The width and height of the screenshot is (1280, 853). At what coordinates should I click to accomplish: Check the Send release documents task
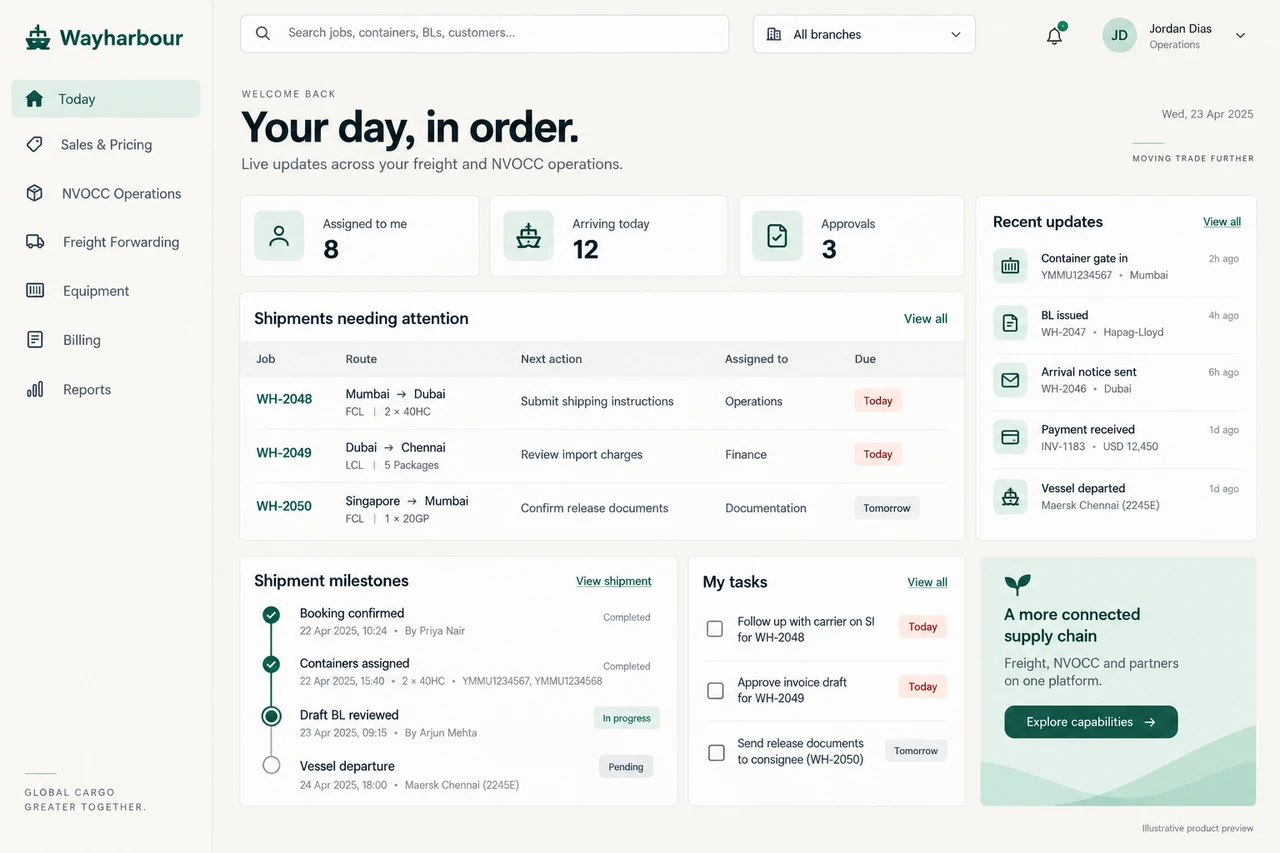716,752
